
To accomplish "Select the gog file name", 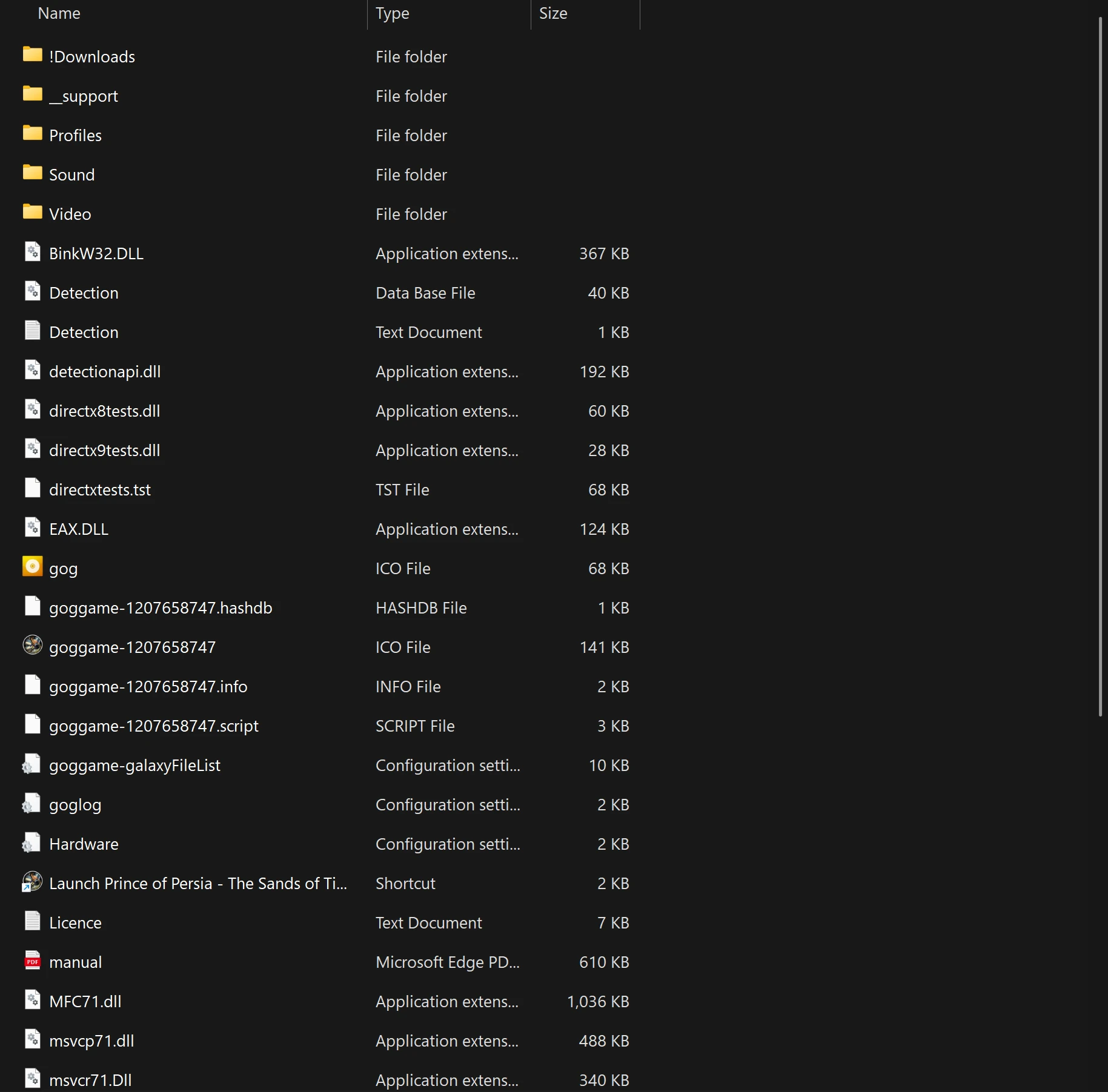I will click(x=64, y=569).
